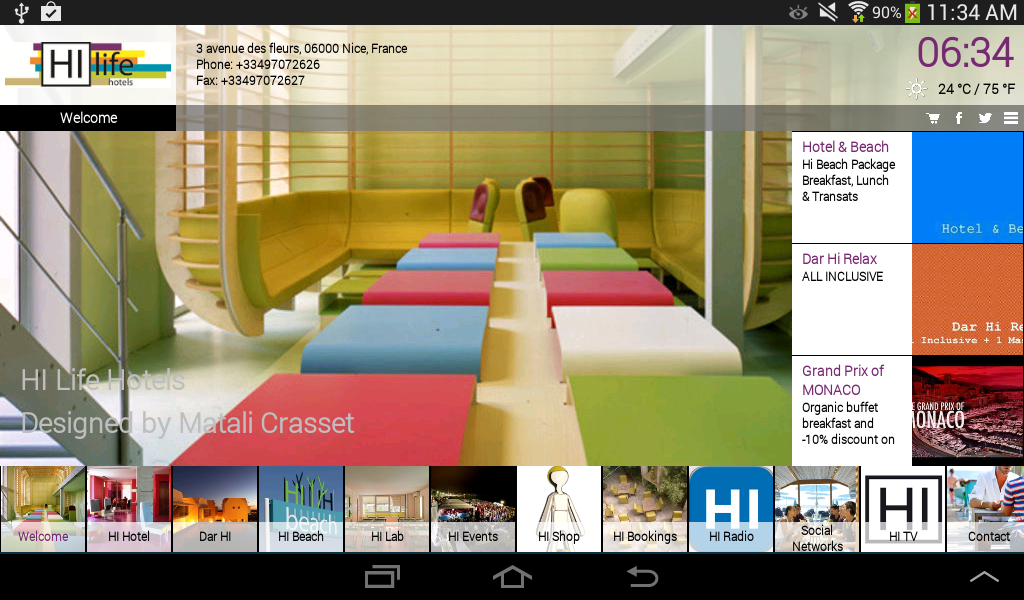The height and width of the screenshot is (600, 1024).
Task: Open the Grand Prix of MONACO offer
Action: coord(908,411)
